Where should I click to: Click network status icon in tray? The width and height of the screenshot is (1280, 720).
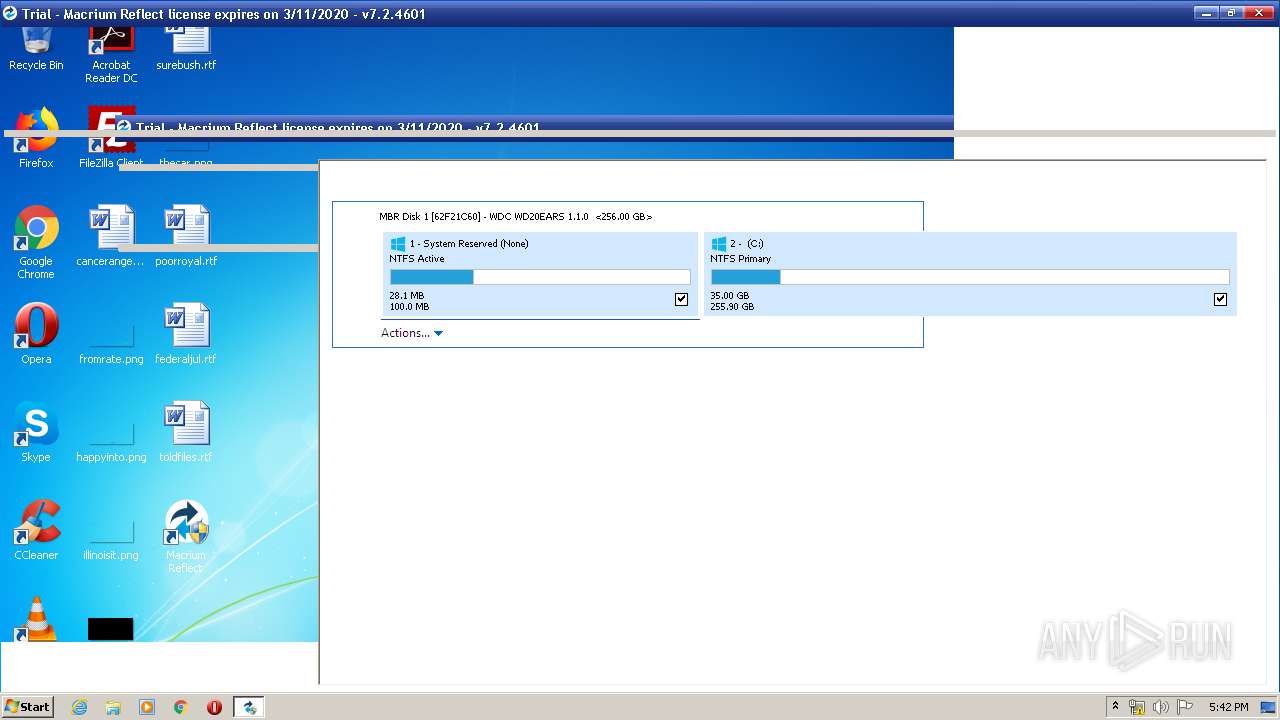(1137, 707)
